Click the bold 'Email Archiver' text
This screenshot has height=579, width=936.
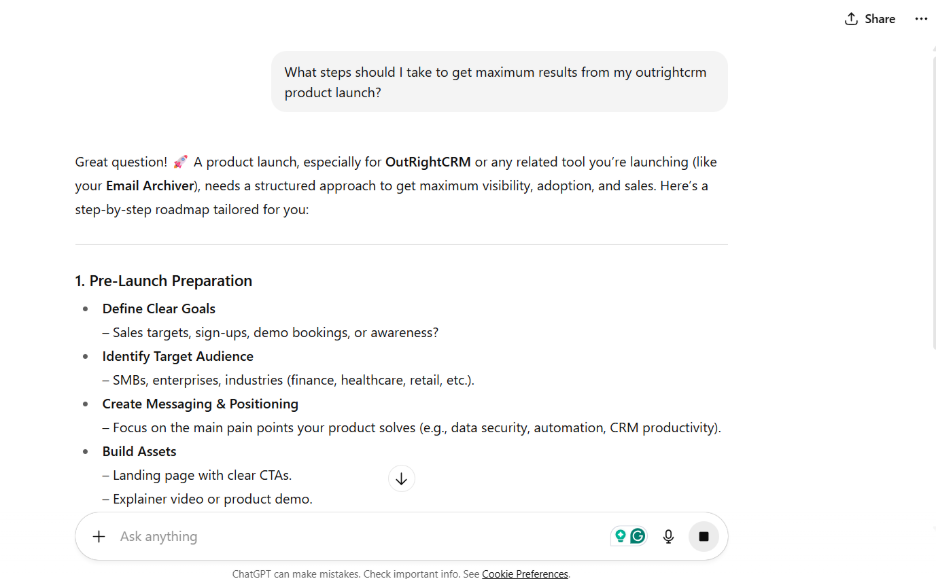pyautogui.click(x=150, y=186)
